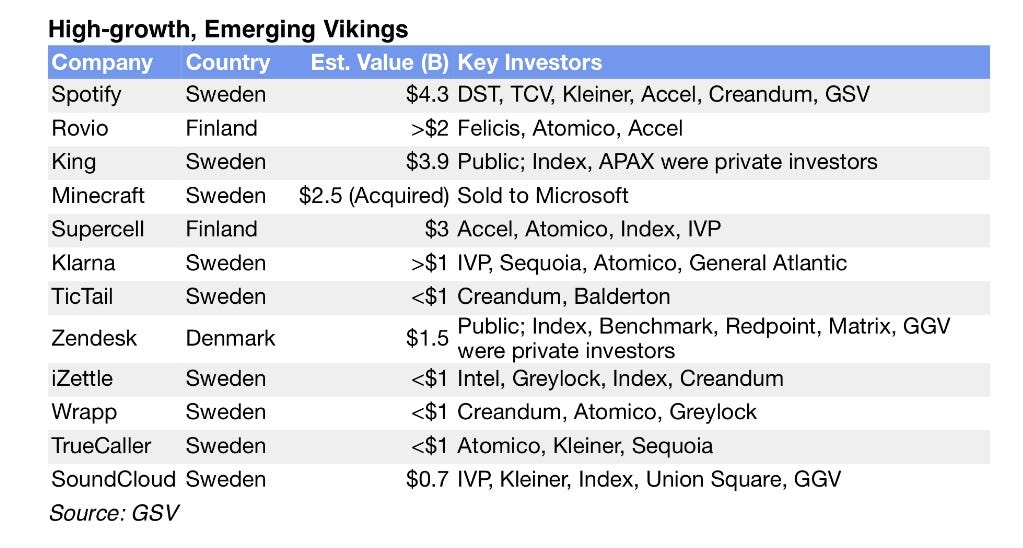Click Denmark in the Country column
Image resolution: width=1023 pixels, height=548 pixels.
231,338
